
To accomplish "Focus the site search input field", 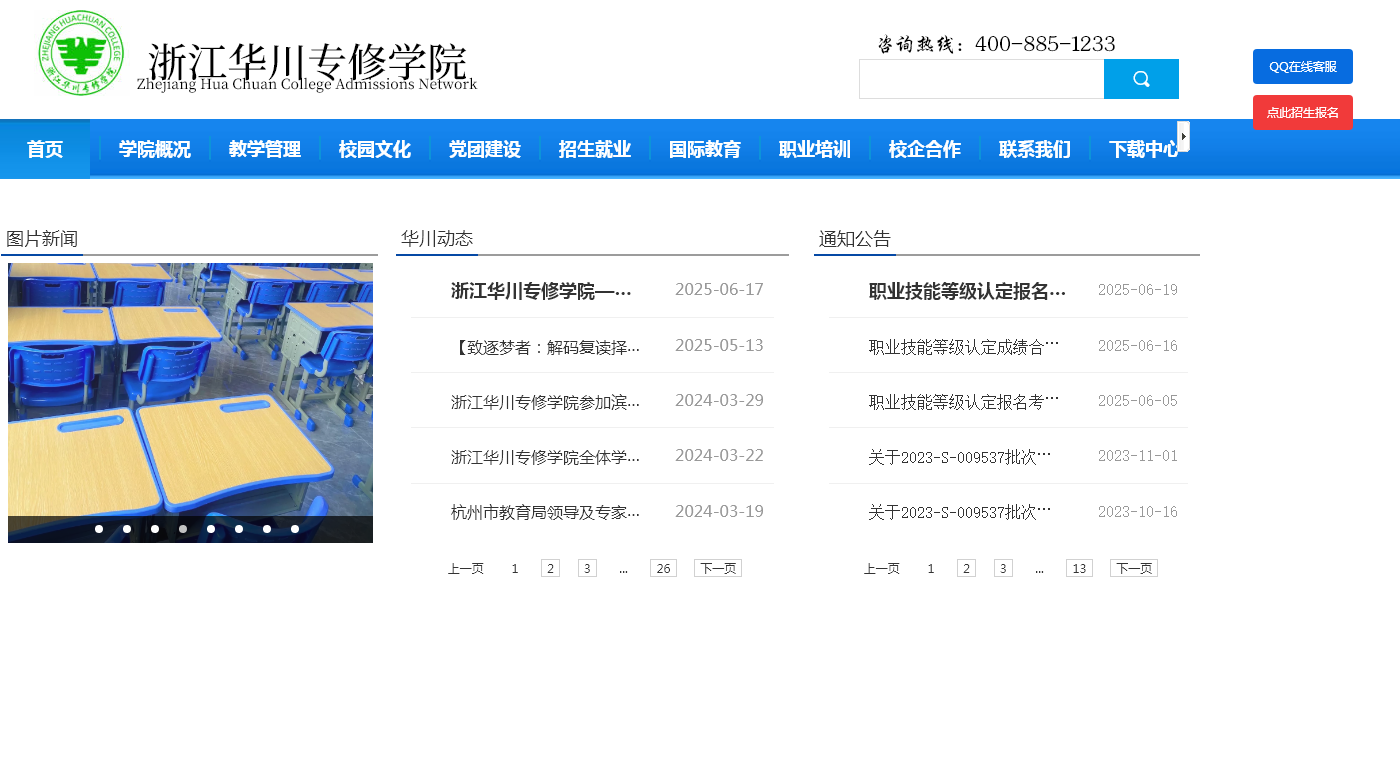I will pos(981,79).
